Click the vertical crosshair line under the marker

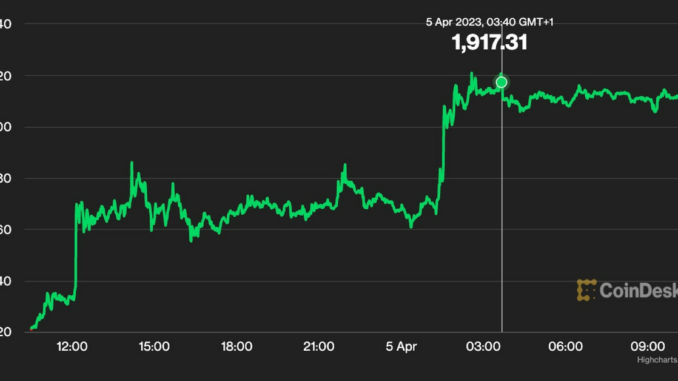pos(502,210)
